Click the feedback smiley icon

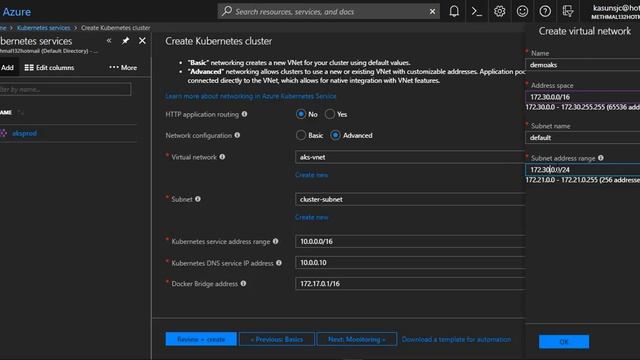point(522,11)
